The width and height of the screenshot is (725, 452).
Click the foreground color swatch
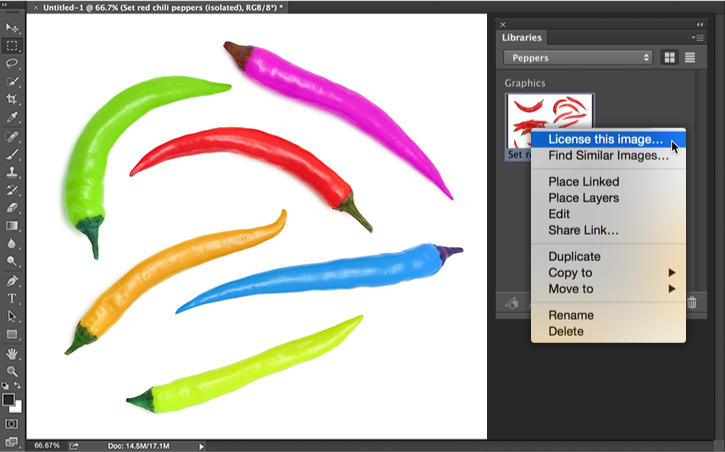pyautogui.click(x=9, y=399)
